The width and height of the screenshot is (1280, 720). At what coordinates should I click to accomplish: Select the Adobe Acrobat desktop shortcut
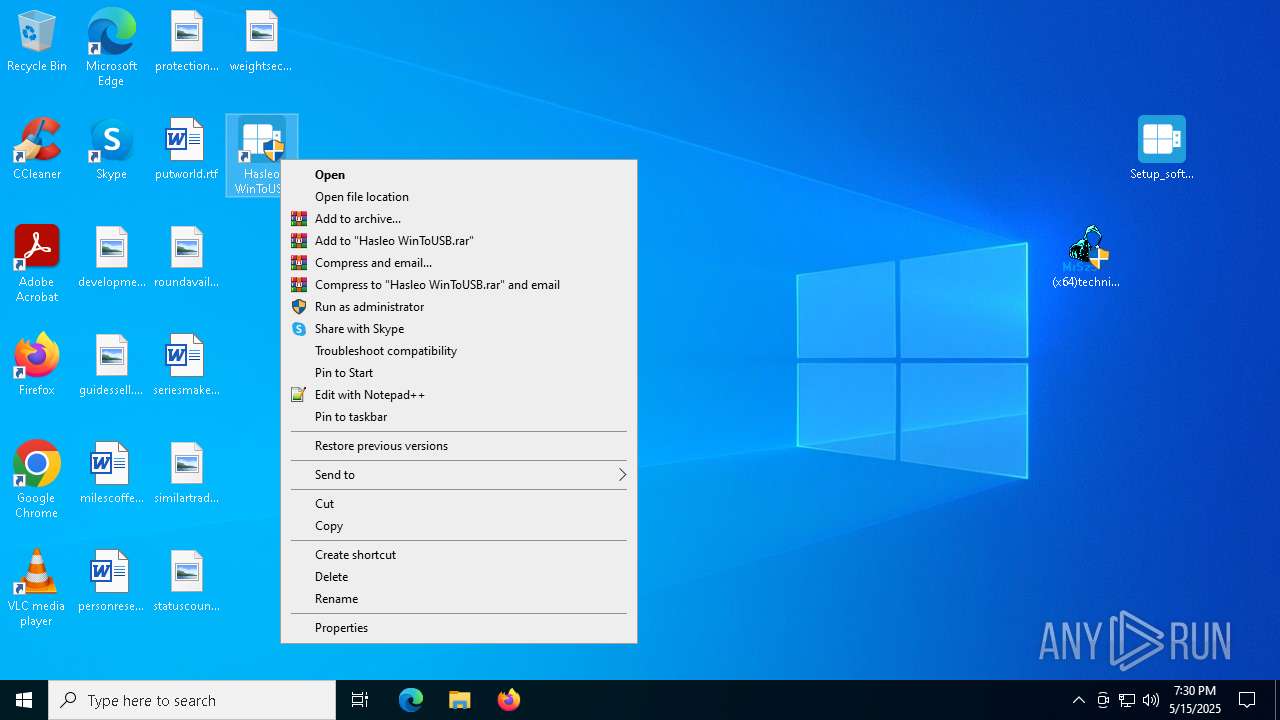pos(37,264)
